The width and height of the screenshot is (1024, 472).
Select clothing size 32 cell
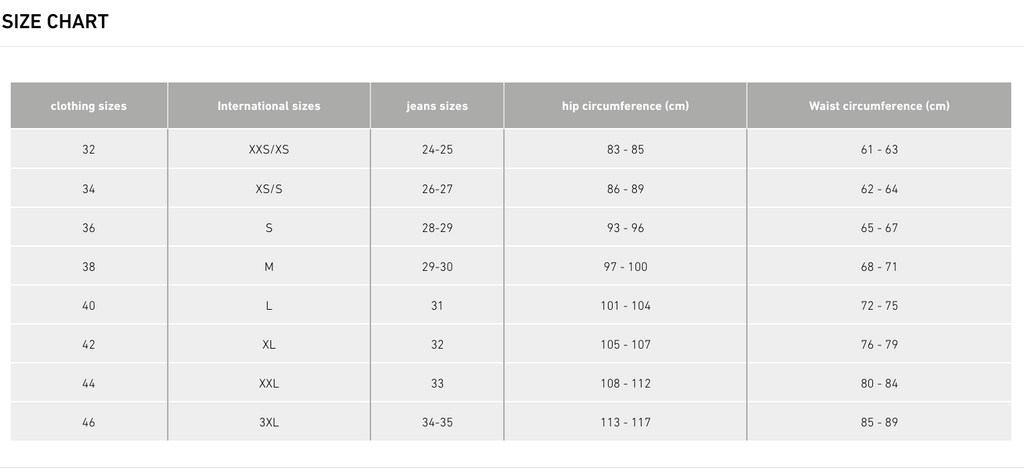(89, 149)
